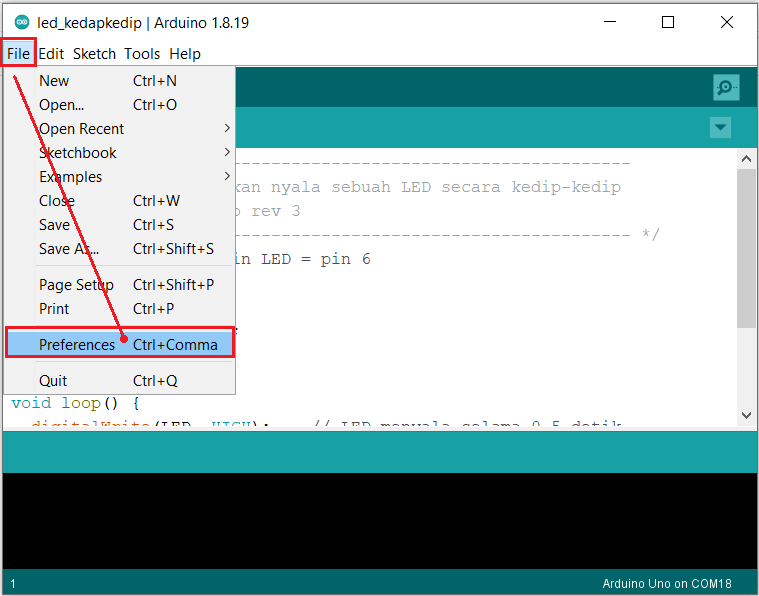Select Close in the File menu
This screenshot has width=759, height=596.
pyautogui.click(x=120, y=200)
